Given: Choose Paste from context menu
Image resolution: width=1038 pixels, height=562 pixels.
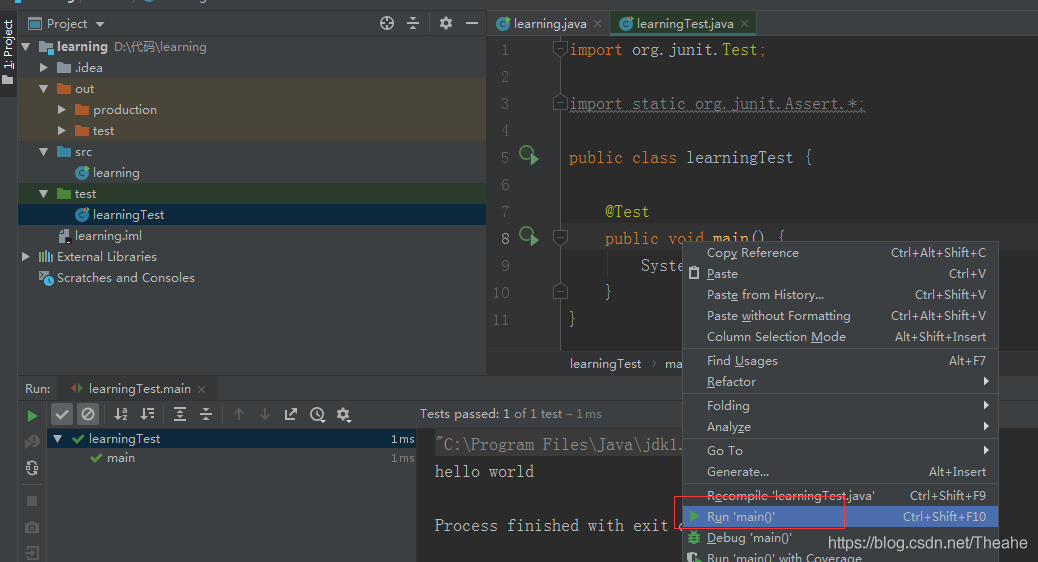Looking at the screenshot, I should click(840, 273).
